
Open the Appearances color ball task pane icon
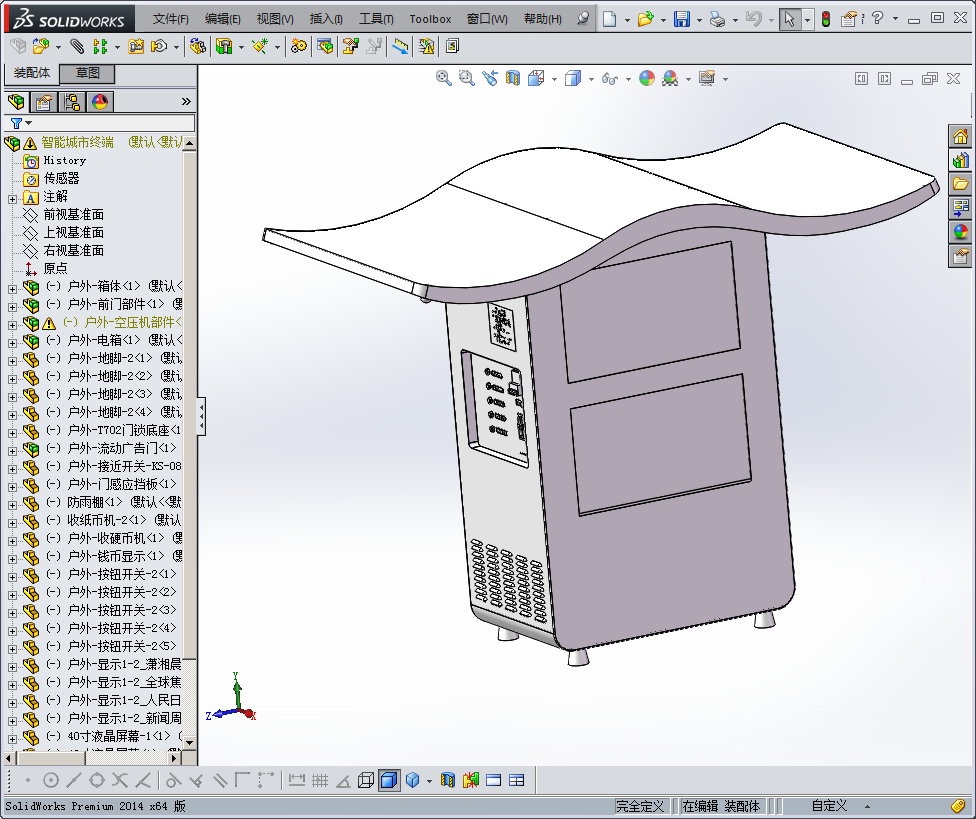pos(960,232)
